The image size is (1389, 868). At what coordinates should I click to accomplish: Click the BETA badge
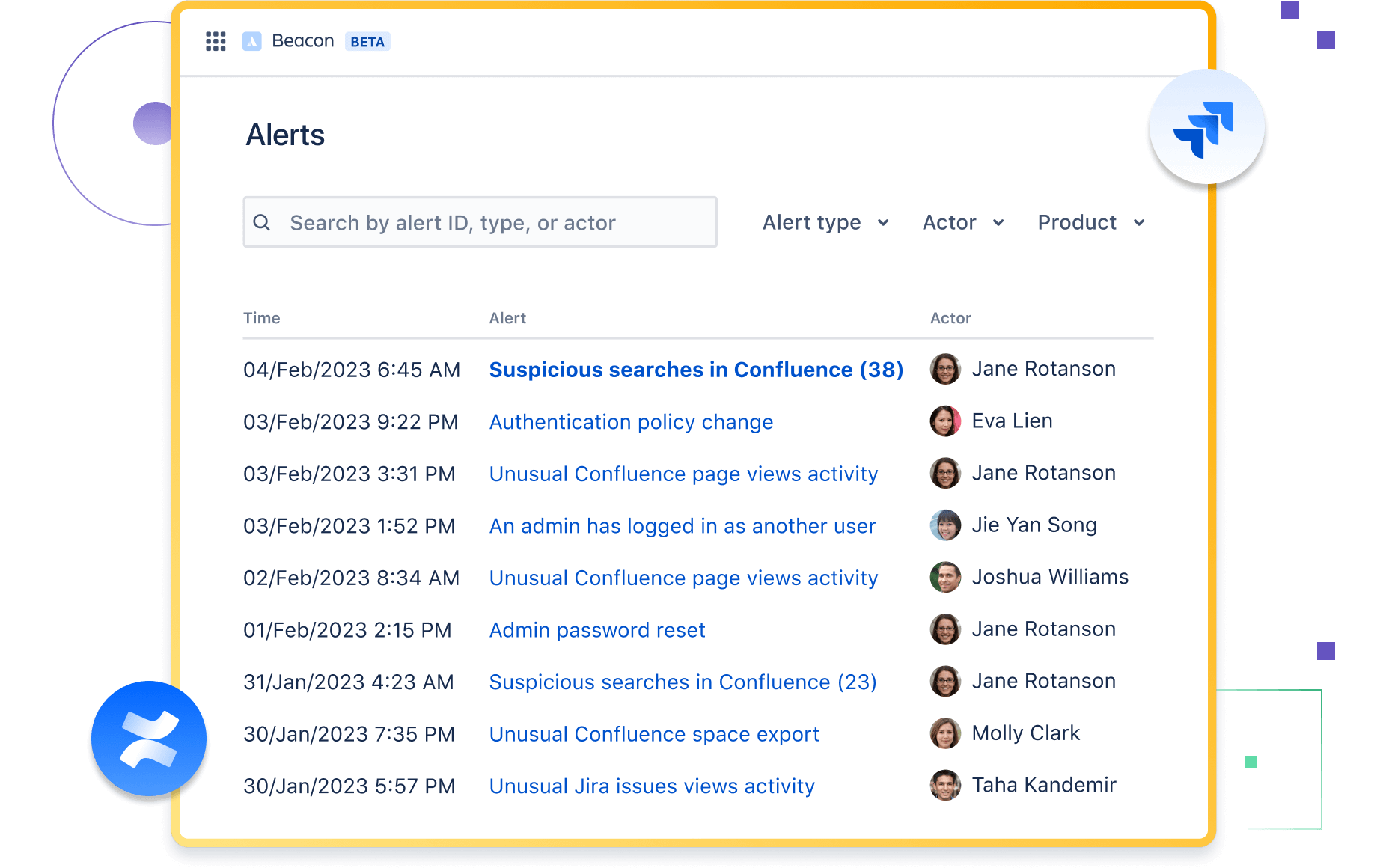coord(367,41)
